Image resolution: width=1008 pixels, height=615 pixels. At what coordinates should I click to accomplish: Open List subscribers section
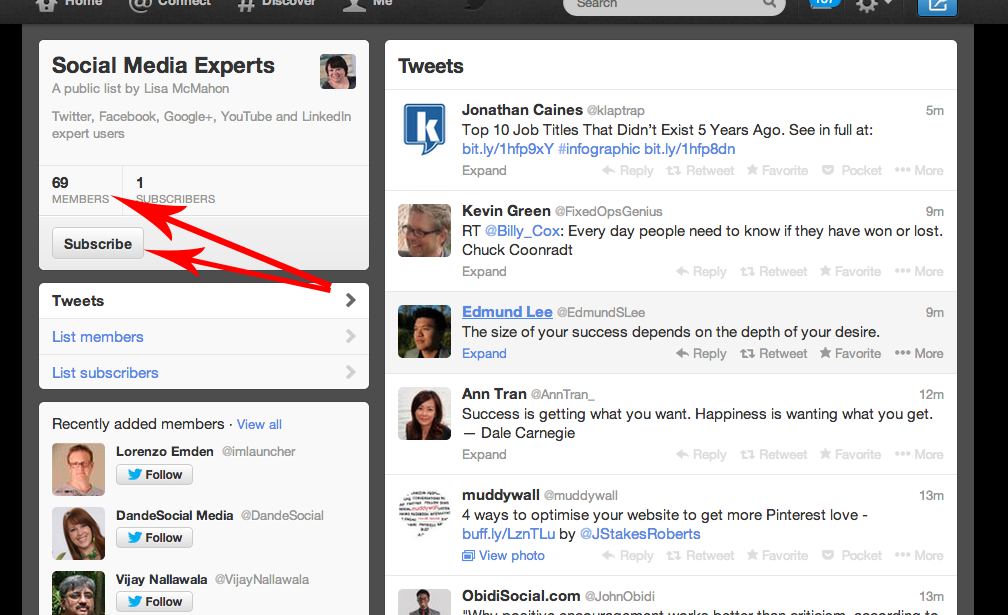point(105,373)
